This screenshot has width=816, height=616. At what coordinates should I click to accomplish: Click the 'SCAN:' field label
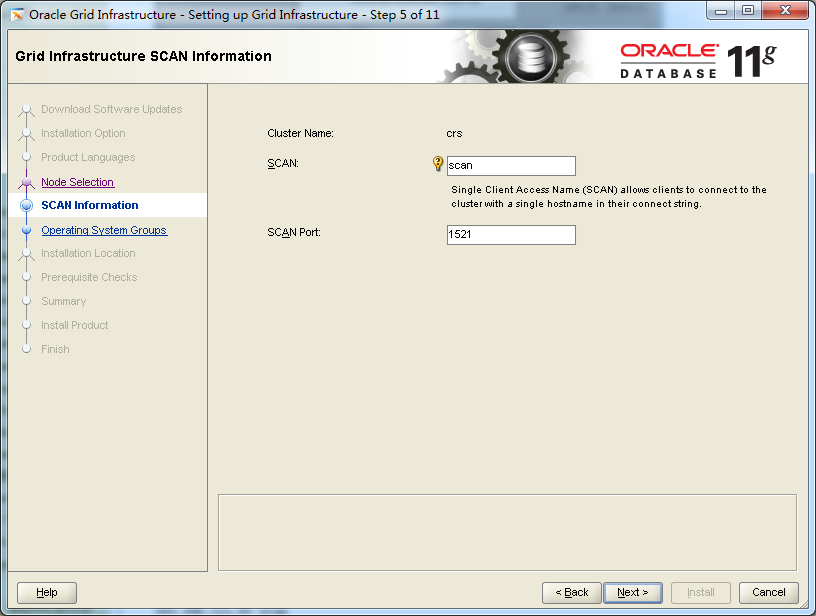click(x=283, y=163)
